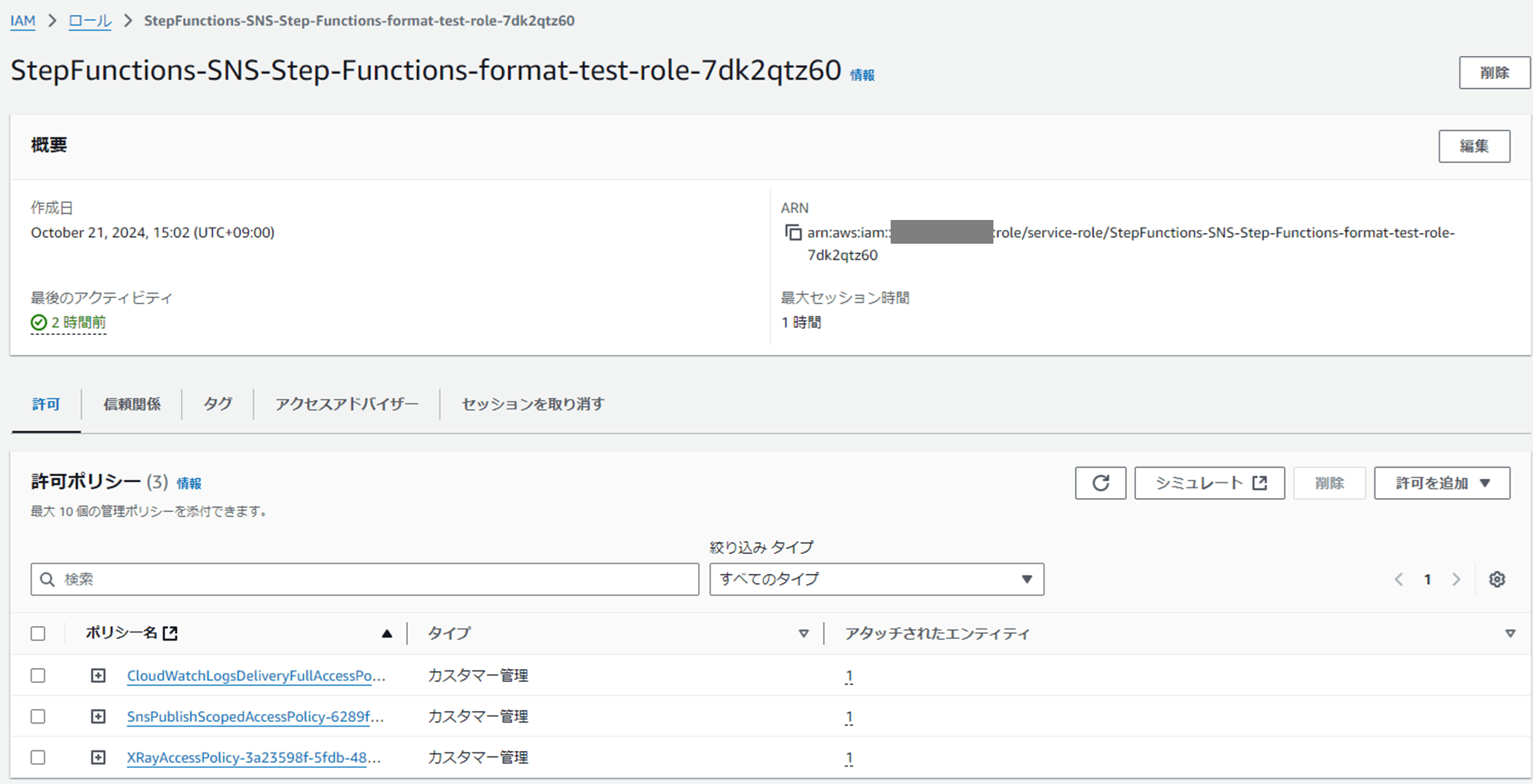Sort by policy name ascending arrow

387,634
